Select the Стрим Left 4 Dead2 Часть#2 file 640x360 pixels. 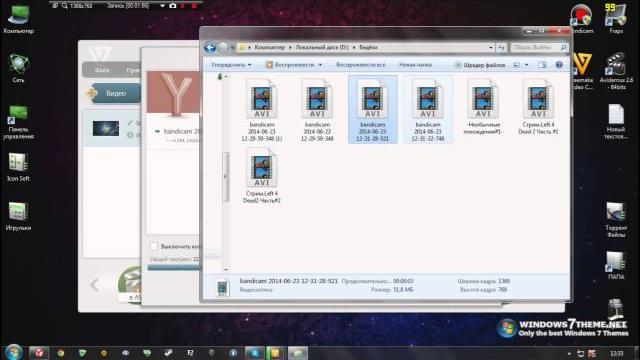(262, 176)
